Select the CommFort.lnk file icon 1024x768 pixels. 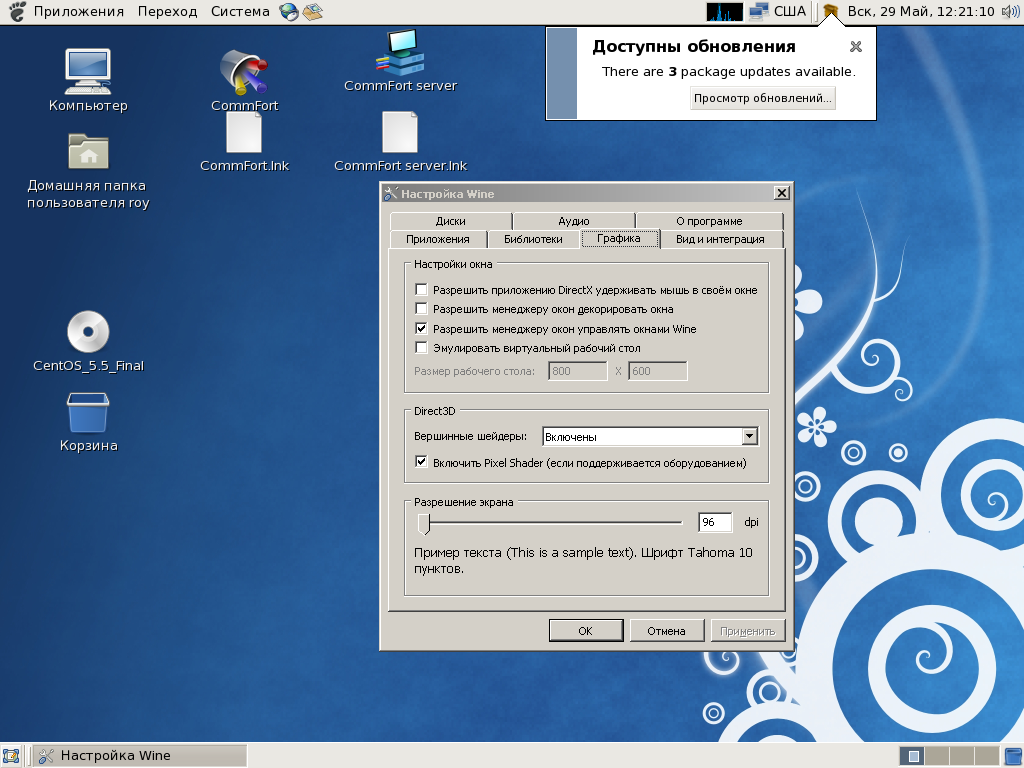pyautogui.click(x=244, y=133)
